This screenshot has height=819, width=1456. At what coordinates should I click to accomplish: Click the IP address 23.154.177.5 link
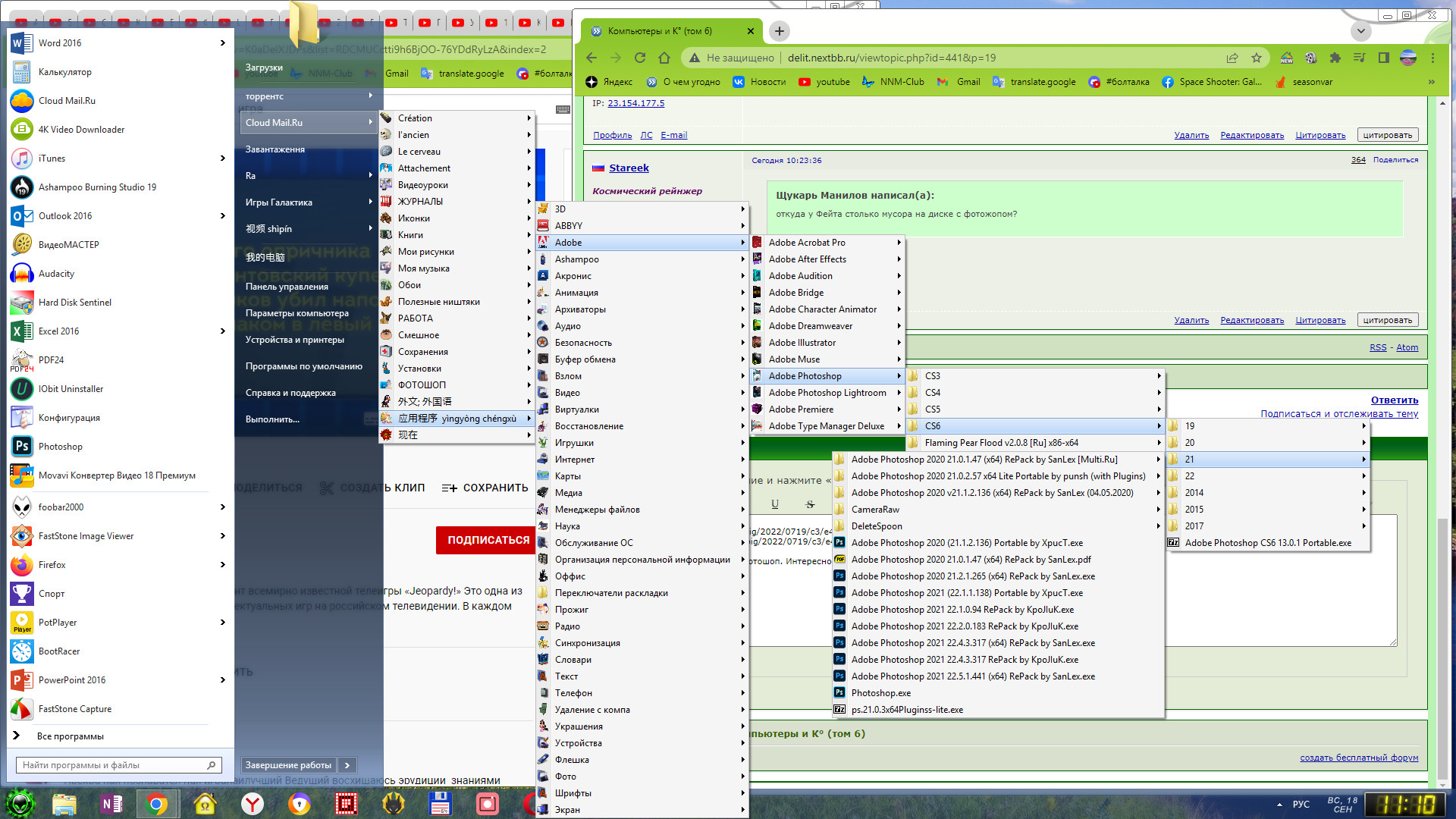[635, 103]
